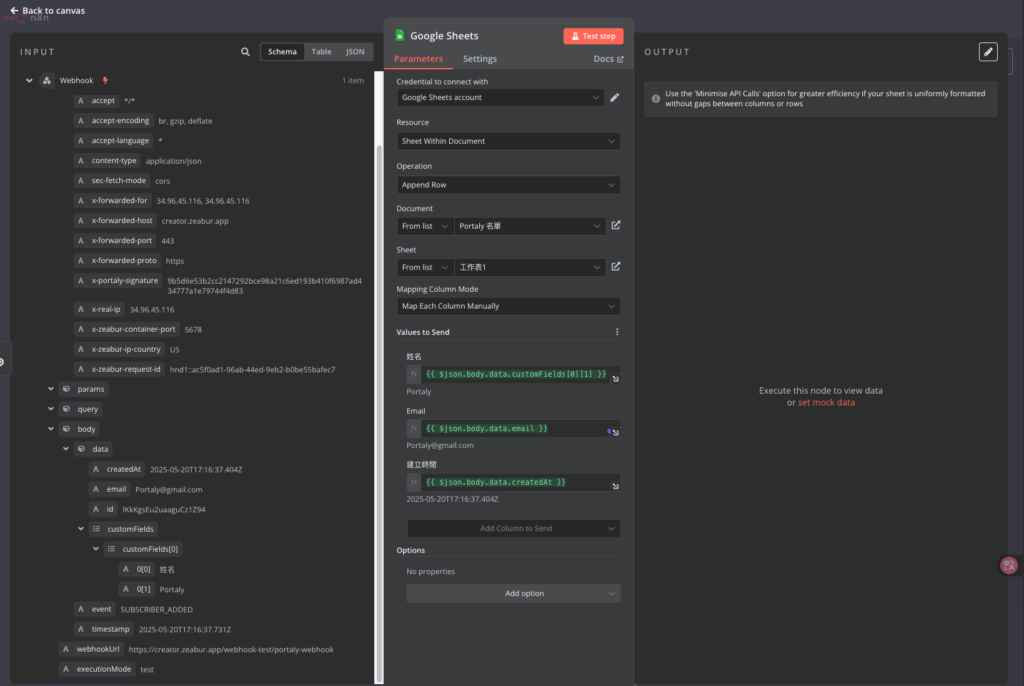Select the webhookUrl schema field
The width and height of the screenshot is (1024, 686).
(91, 649)
